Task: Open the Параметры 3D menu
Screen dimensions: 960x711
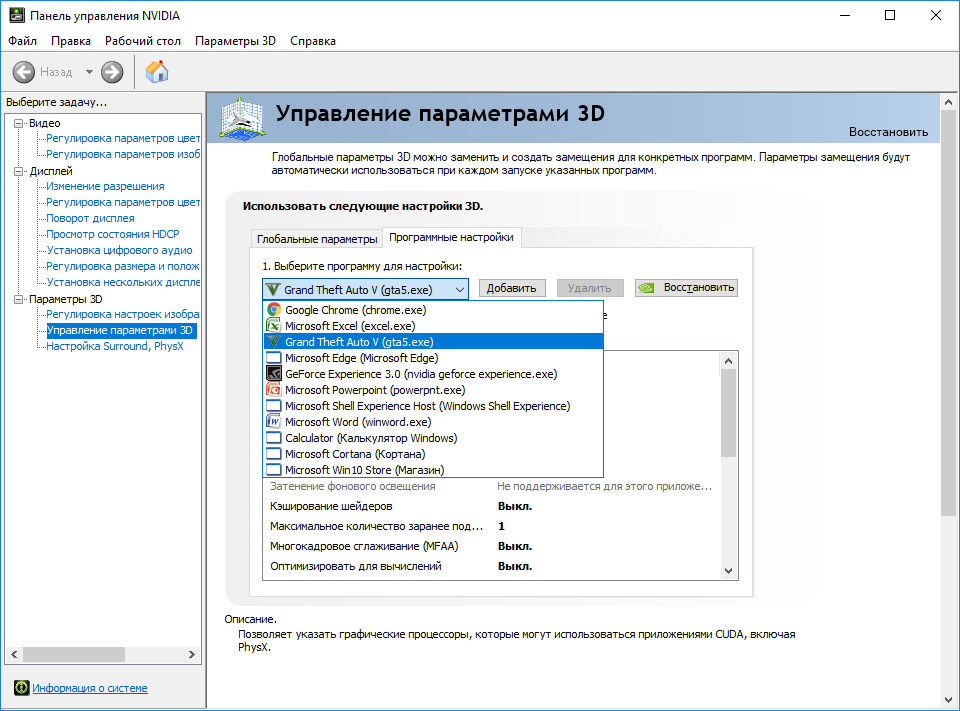Action: [x=236, y=41]
